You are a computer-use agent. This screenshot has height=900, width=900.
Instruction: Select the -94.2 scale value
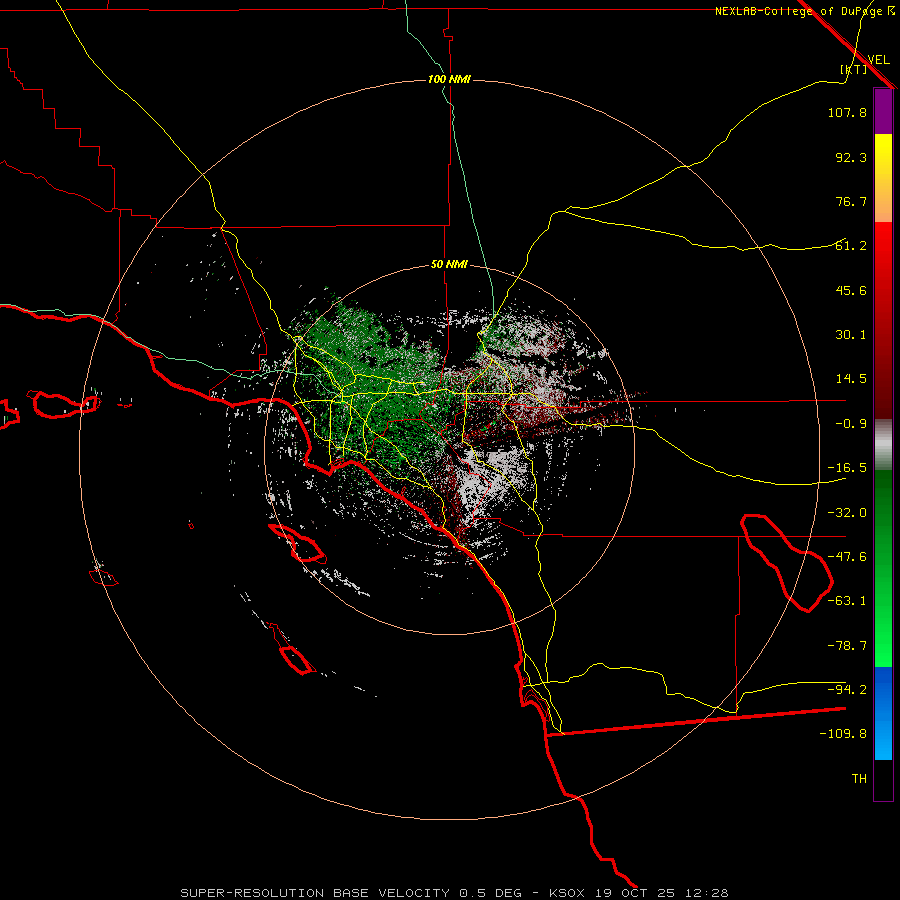click(847, 690)
